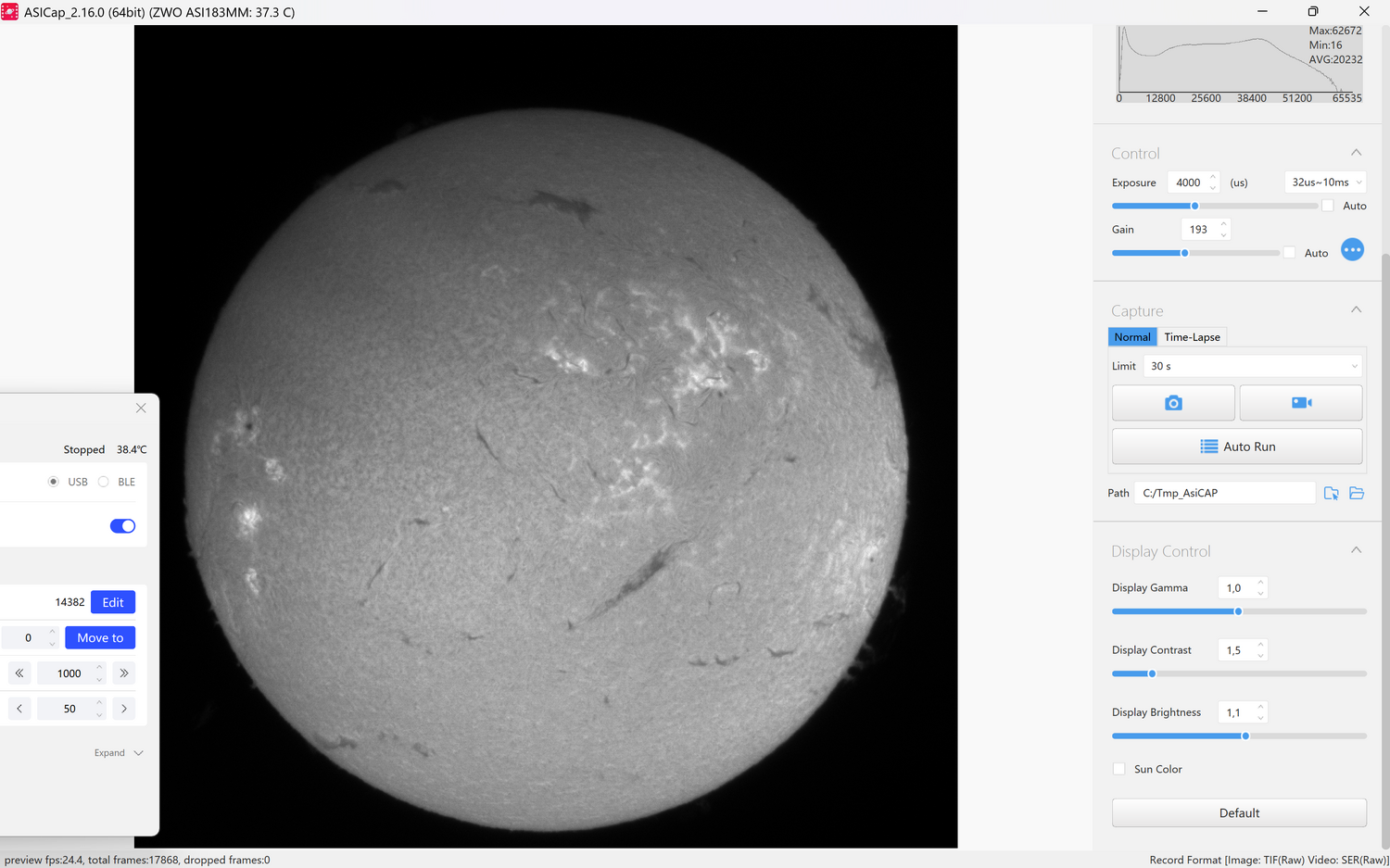Click the solar disk preview image
This screenshot has width=1390, height=868.
(x=546, y=469)
